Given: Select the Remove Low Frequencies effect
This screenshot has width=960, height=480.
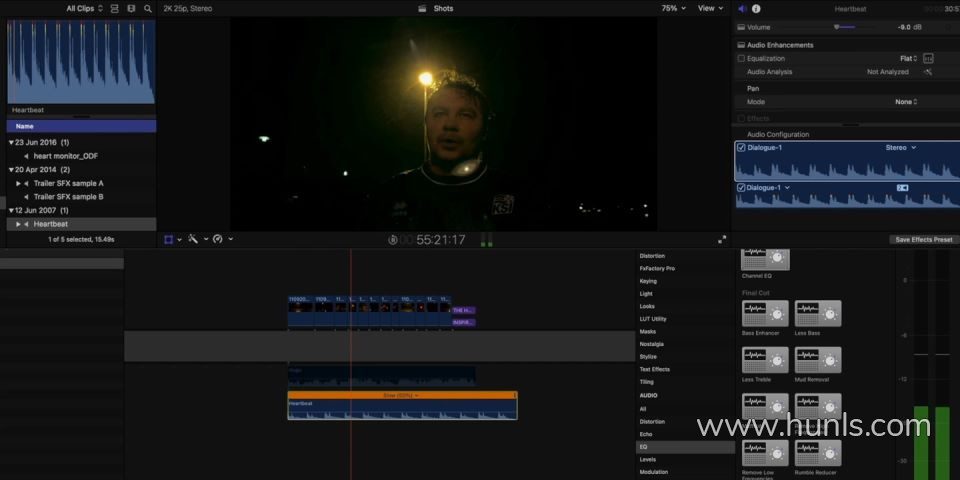Looking at the screenshot, I should (x=765, y=453).
